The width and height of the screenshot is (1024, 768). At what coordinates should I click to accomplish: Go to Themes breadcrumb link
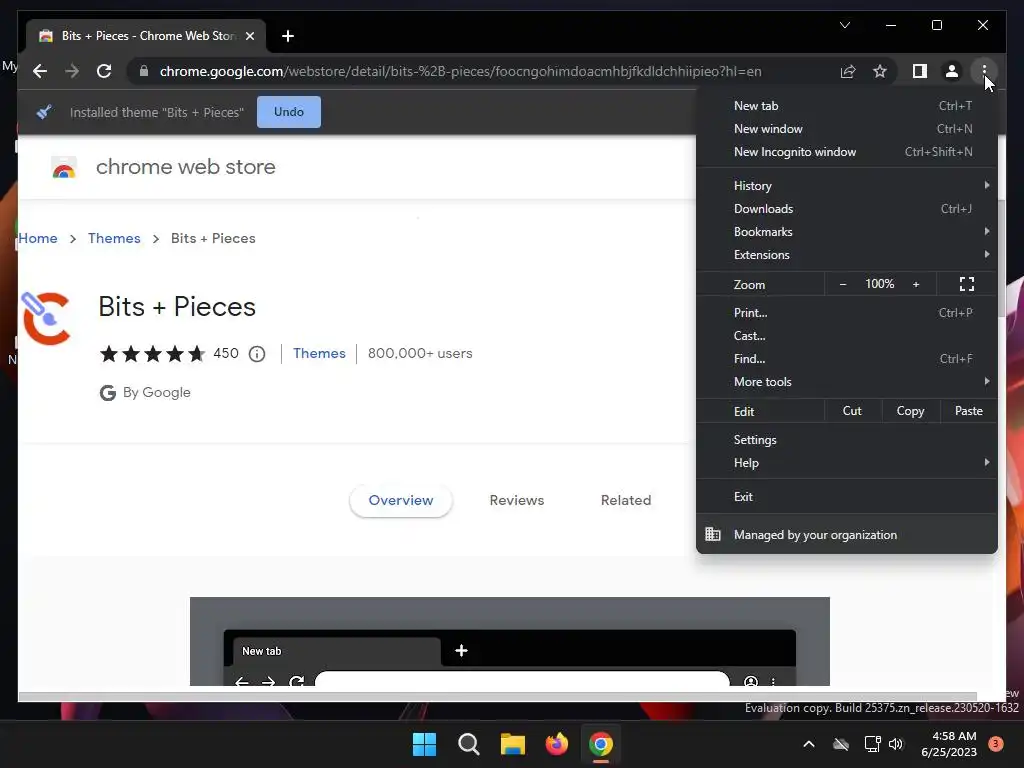(x=114, y=238)
